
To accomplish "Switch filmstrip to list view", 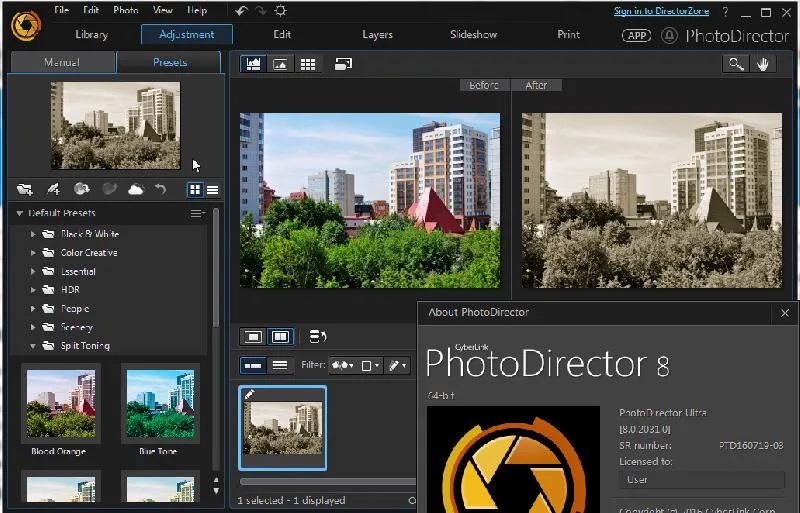I will [280, 365].
